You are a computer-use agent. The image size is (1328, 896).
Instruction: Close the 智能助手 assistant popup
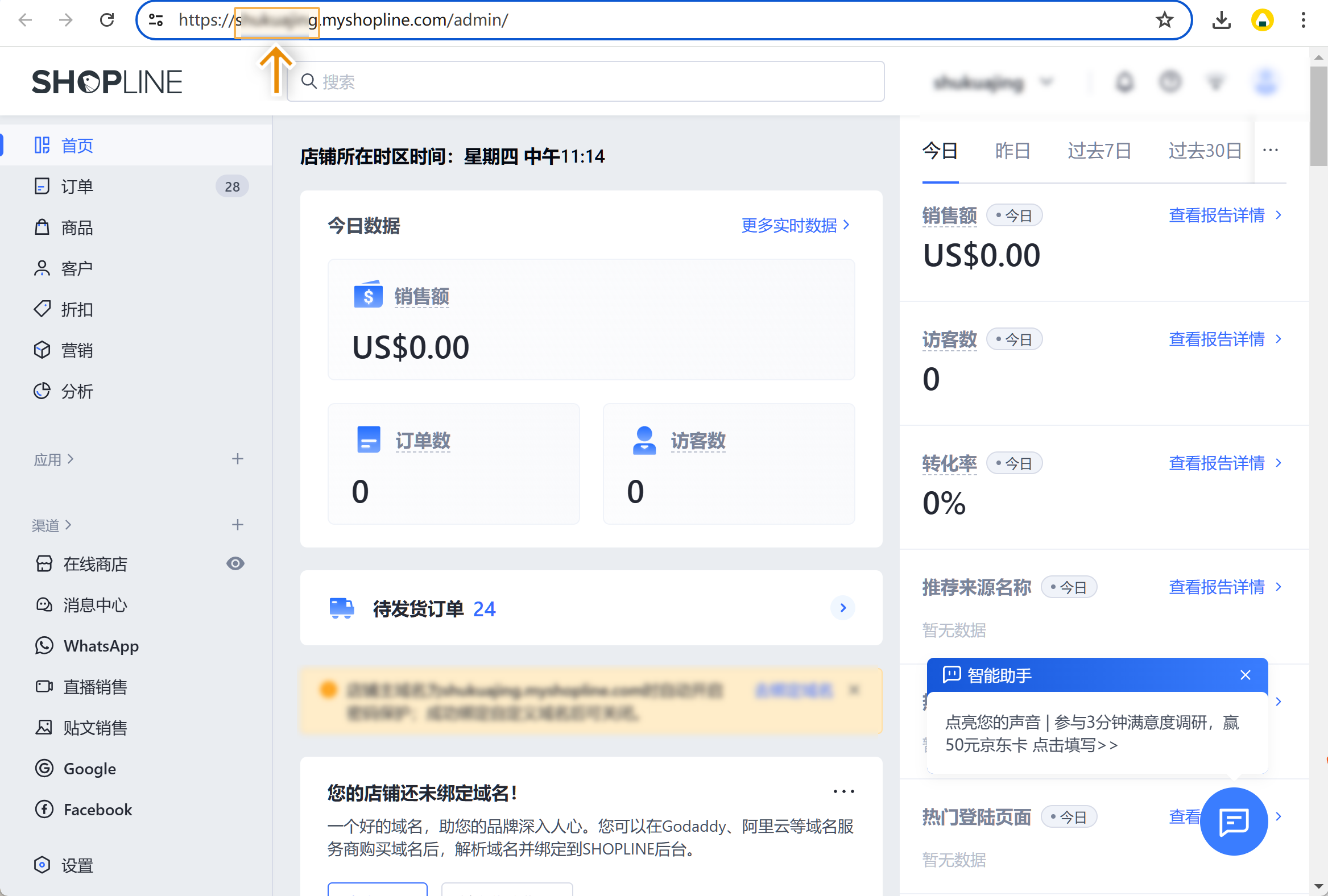coord(1245,675)
